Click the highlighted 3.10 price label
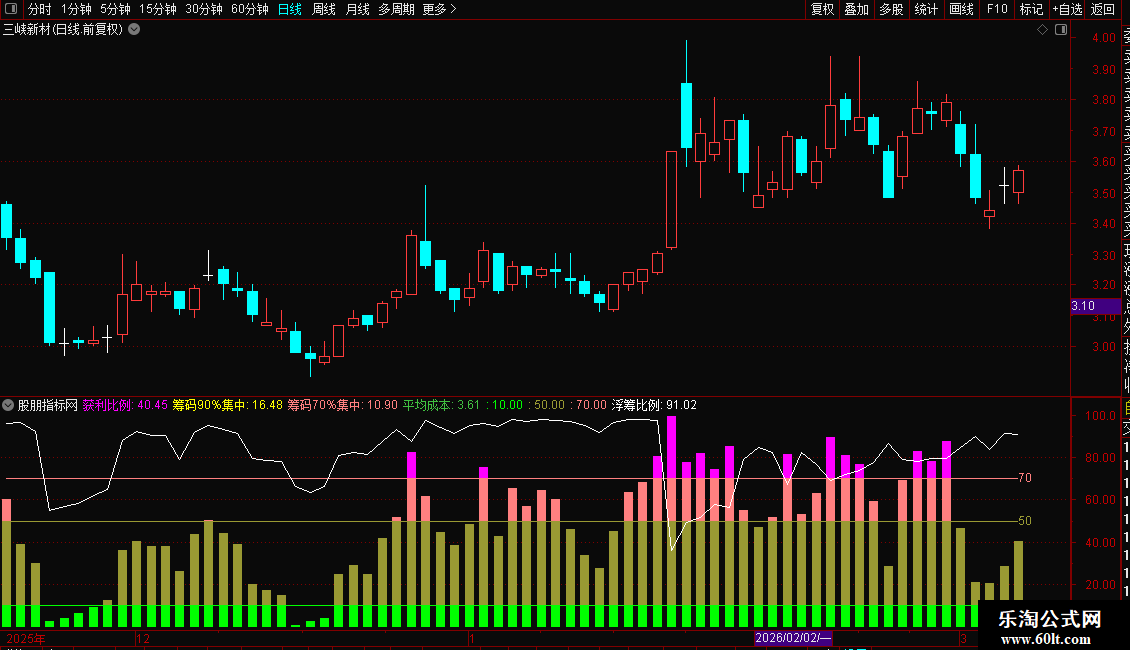Image resolution: width=1130 pixels, height=650 pixels. 1095,306
